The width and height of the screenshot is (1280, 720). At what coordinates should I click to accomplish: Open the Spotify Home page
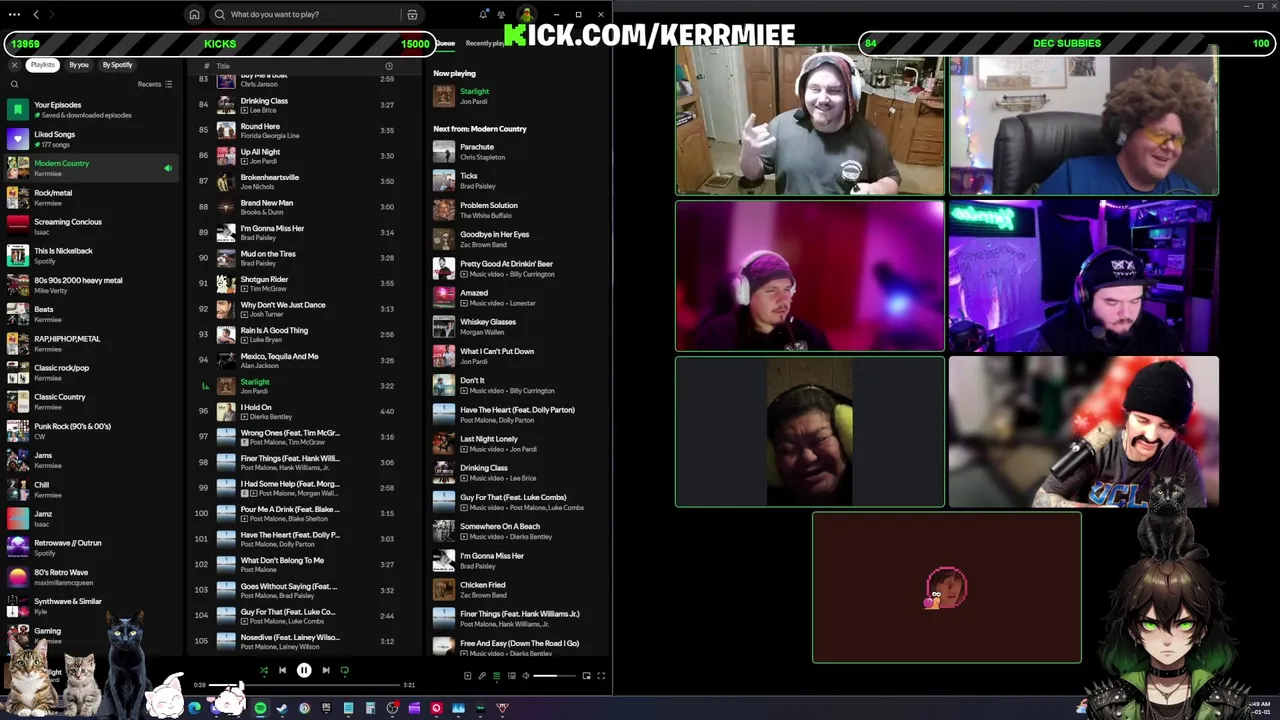pyautogui.click(x=194, y=14)
